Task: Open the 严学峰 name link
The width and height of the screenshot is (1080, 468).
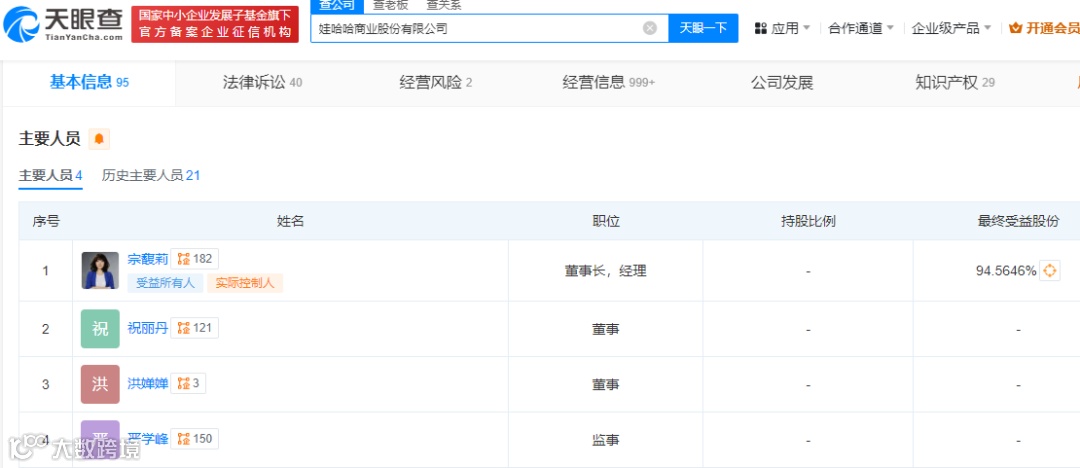Action: point(147,439)
